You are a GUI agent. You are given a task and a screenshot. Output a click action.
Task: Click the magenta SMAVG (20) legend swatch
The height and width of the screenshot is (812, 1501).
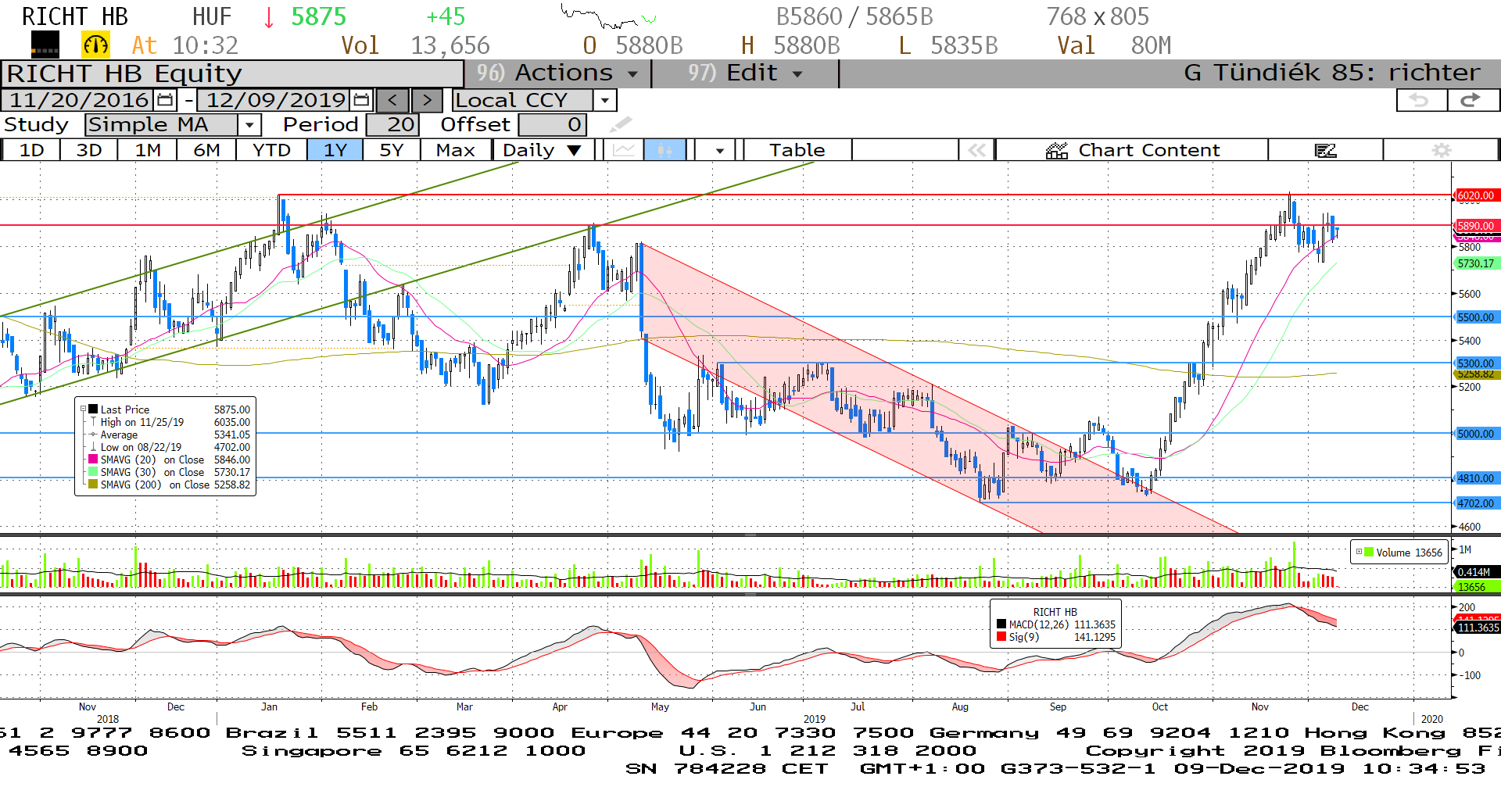[93, 460]
